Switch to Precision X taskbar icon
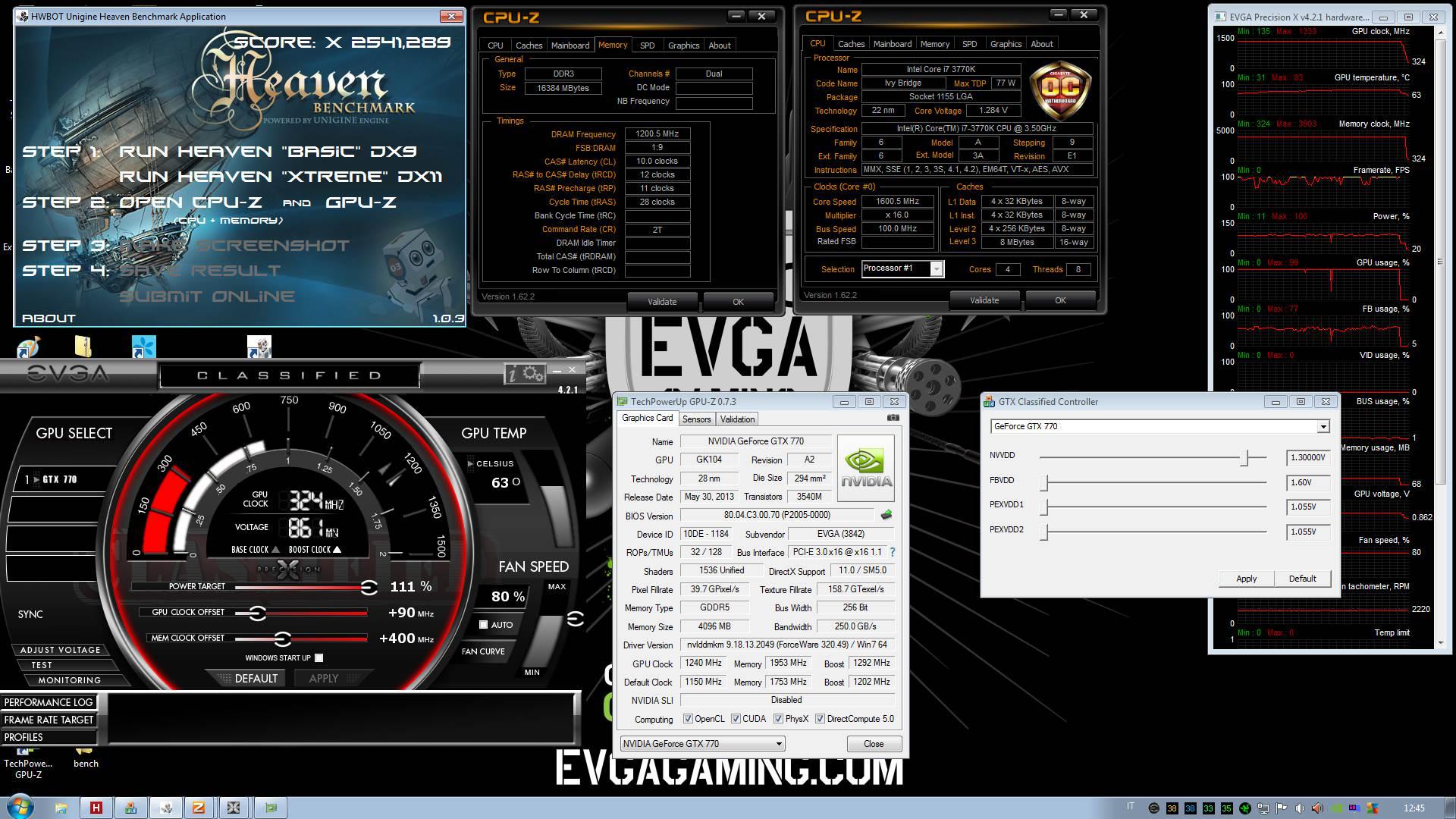 coord(234,808)
